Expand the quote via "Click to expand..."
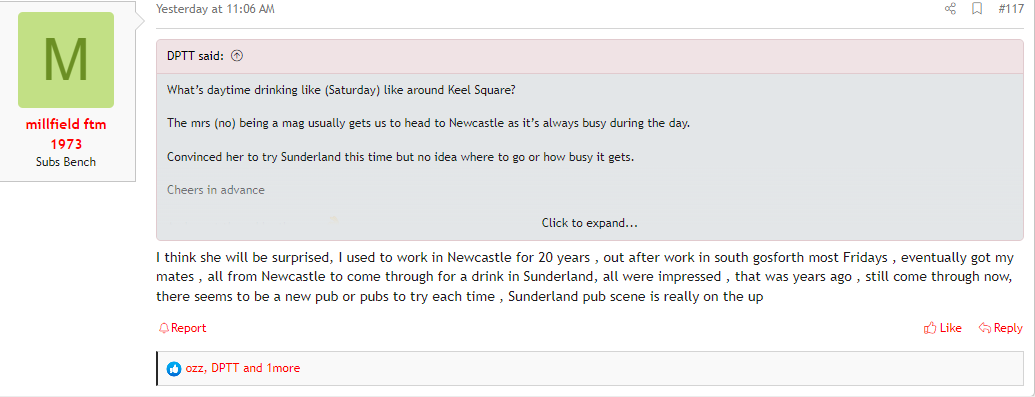The image size is (1035, 397). pos(589,223)
